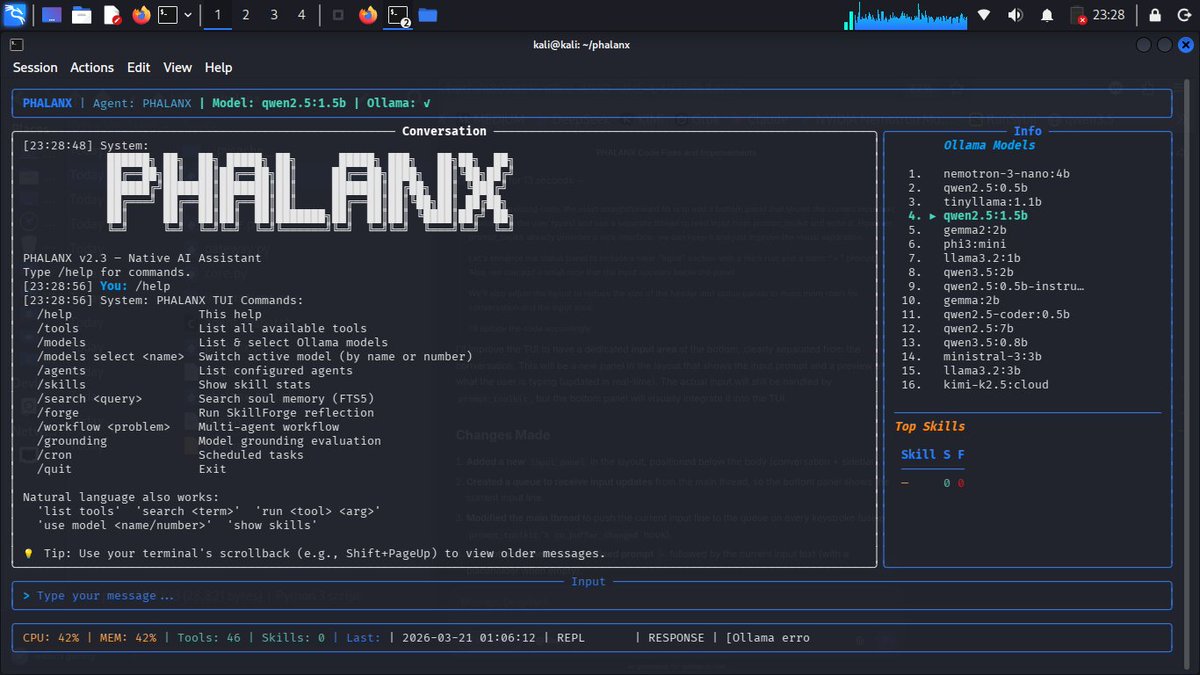Select ministral-3:3b model entry
This screenshot has width=1200, height=675.
[992, 355]
